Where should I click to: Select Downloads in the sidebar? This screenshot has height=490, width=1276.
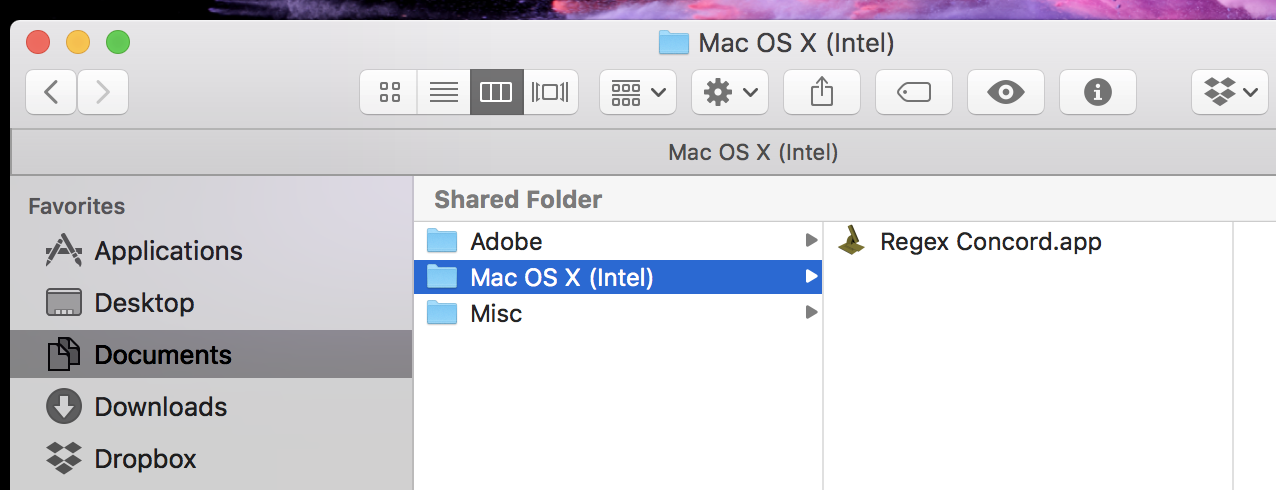tap(160, 407)
